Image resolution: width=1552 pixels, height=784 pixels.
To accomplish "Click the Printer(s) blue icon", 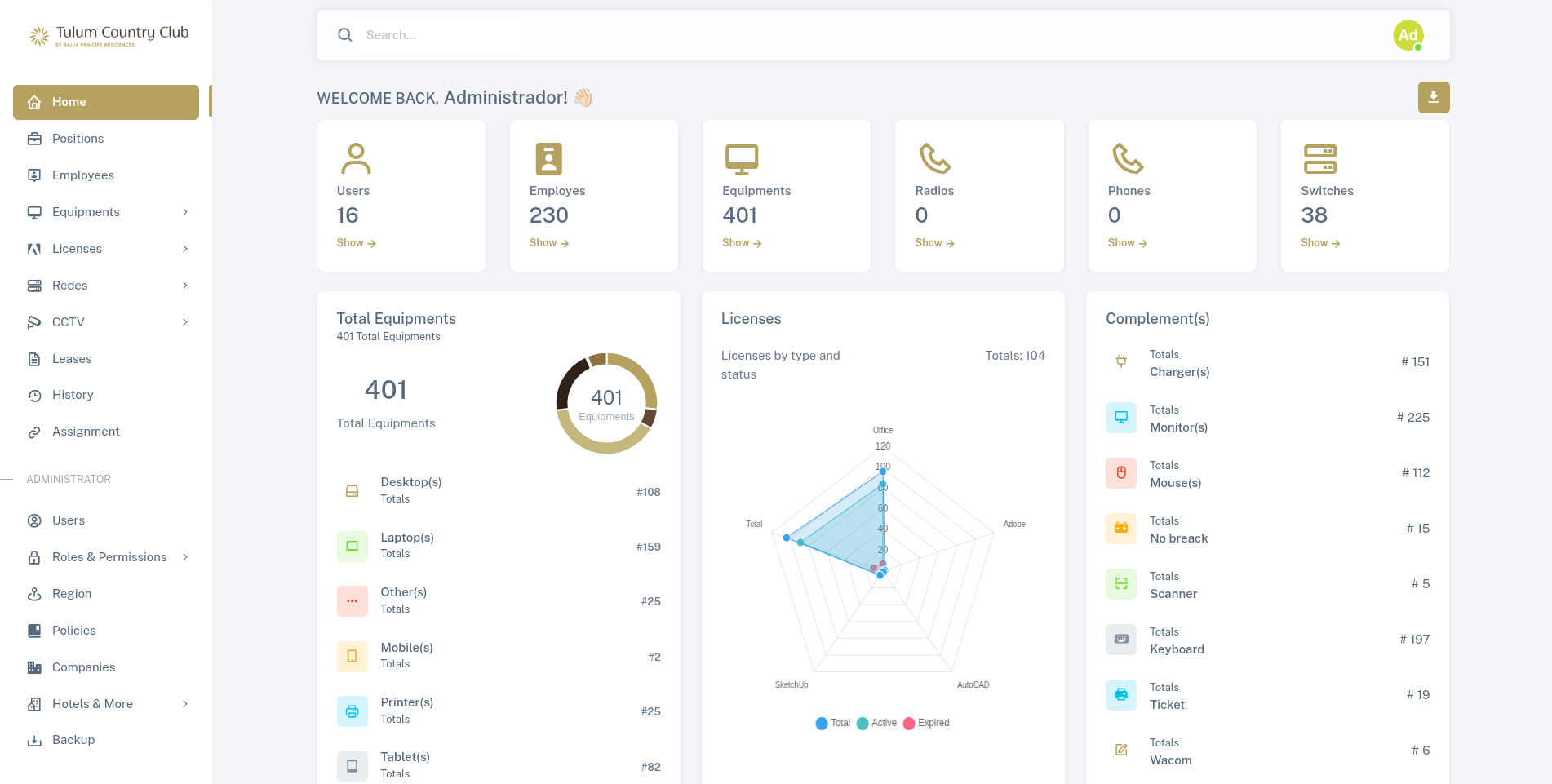I will pyautogui.click(x=352, y=711).
